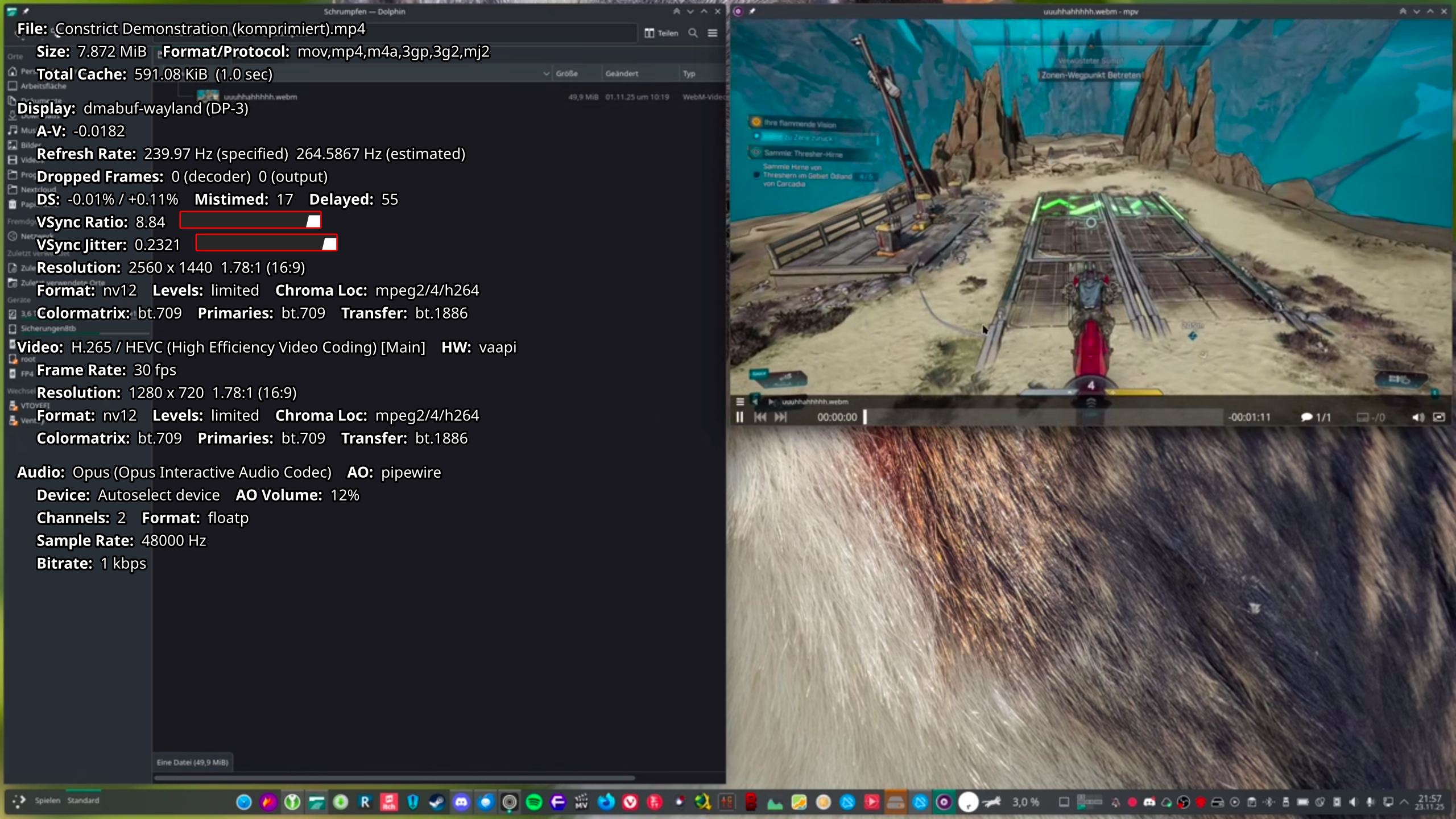The image size is (1456, 819).
Task: Skip to next chapter in mpv
Action: click(x=781, y=417)
